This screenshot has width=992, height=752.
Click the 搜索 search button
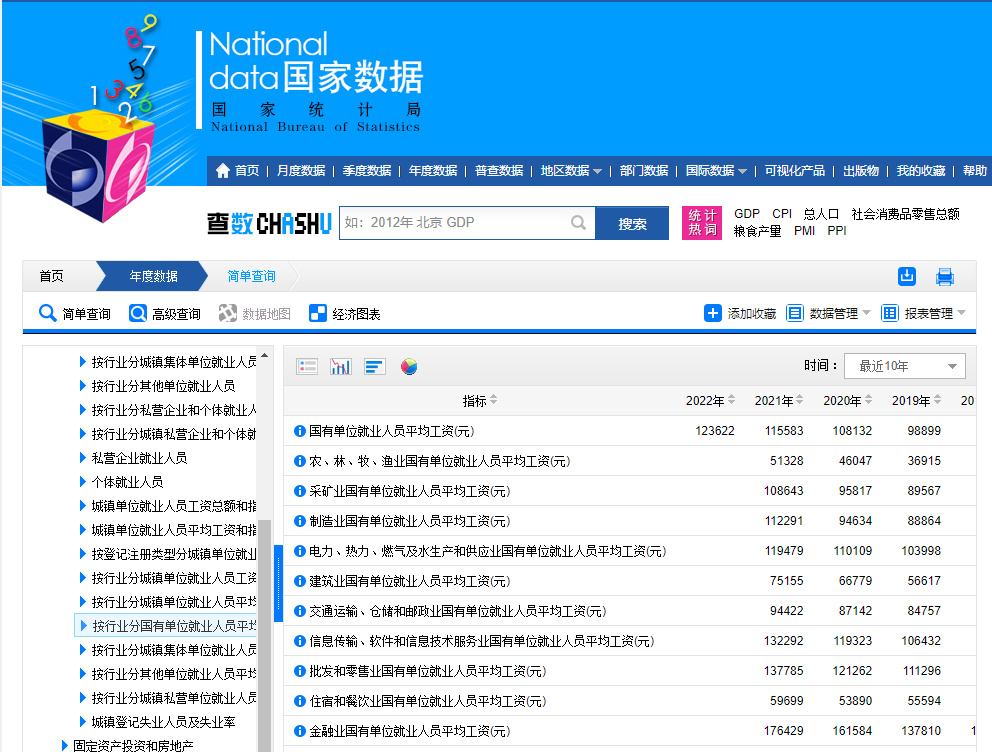tap(632, 223)
